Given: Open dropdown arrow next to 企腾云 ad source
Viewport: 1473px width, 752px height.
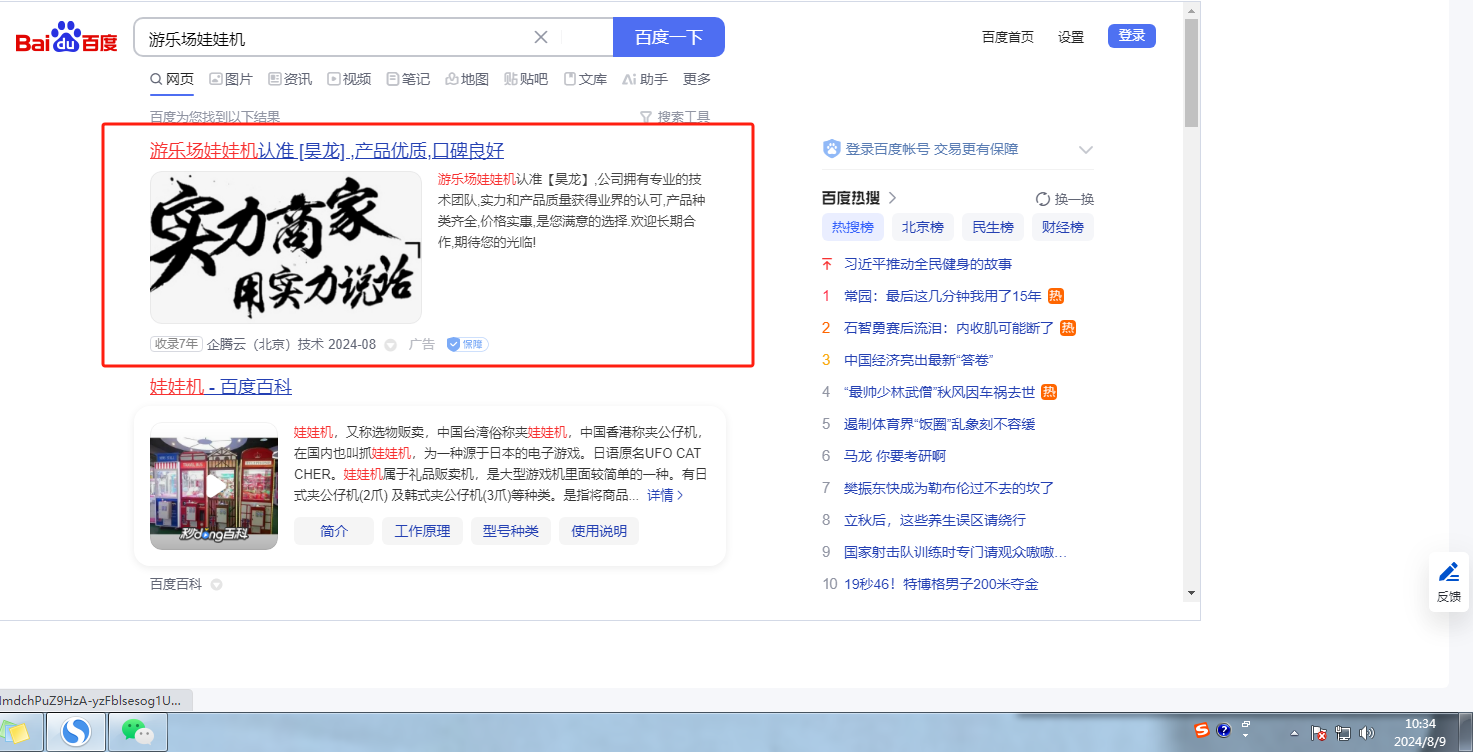Looking at the screenshot, I should point(391,345).
